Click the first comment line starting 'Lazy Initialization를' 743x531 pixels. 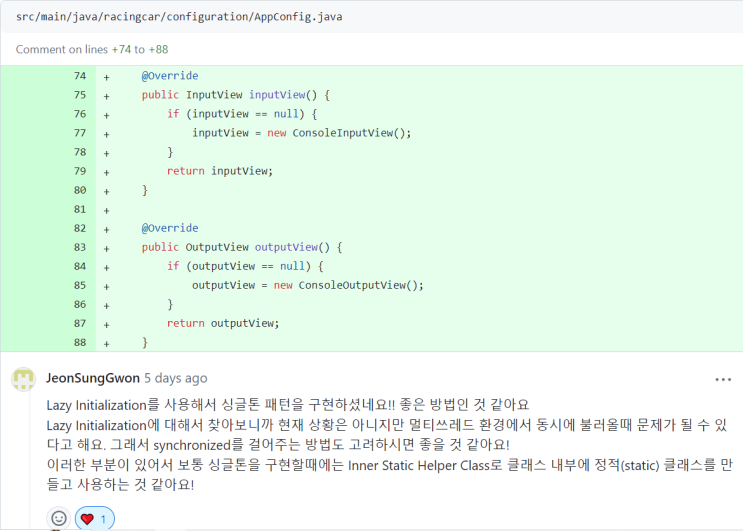tap(288, 405)
